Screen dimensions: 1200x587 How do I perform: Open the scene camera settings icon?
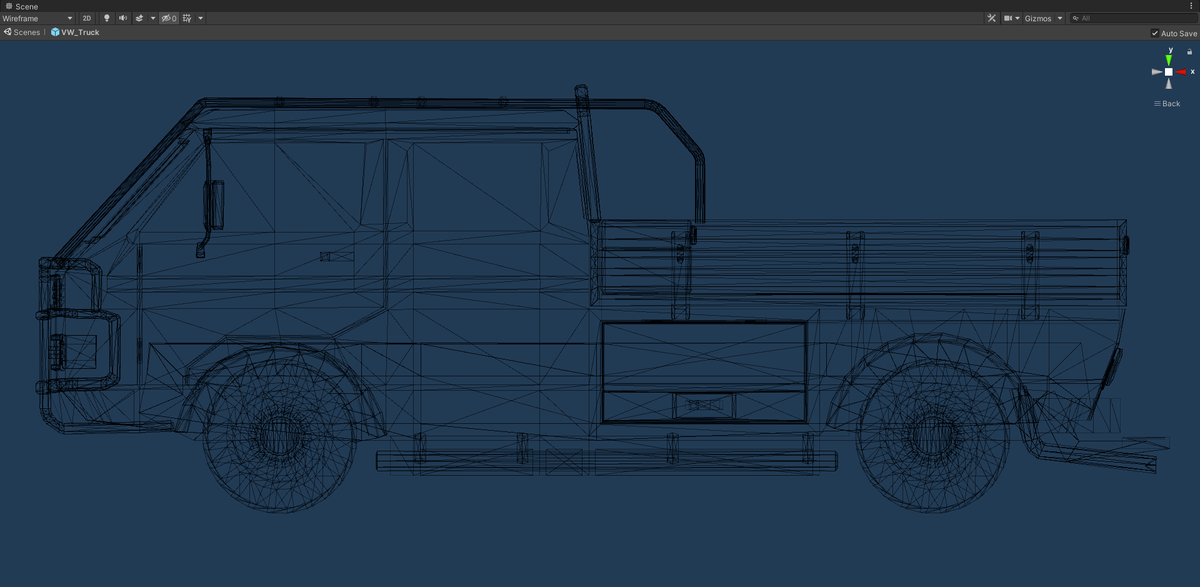point(1008,18)
